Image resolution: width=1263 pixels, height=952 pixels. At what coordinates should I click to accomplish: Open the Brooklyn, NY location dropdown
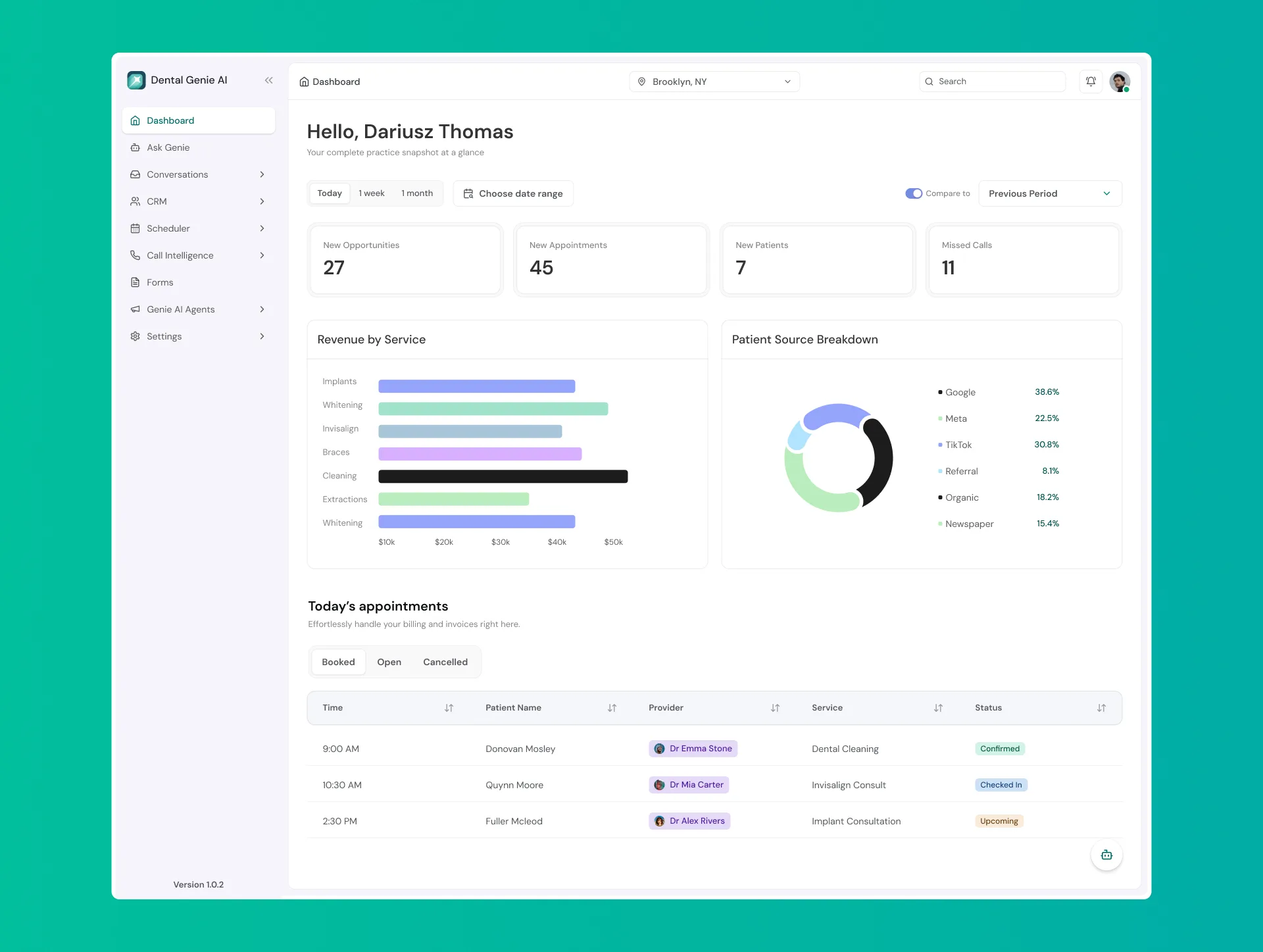coord(714,82)
